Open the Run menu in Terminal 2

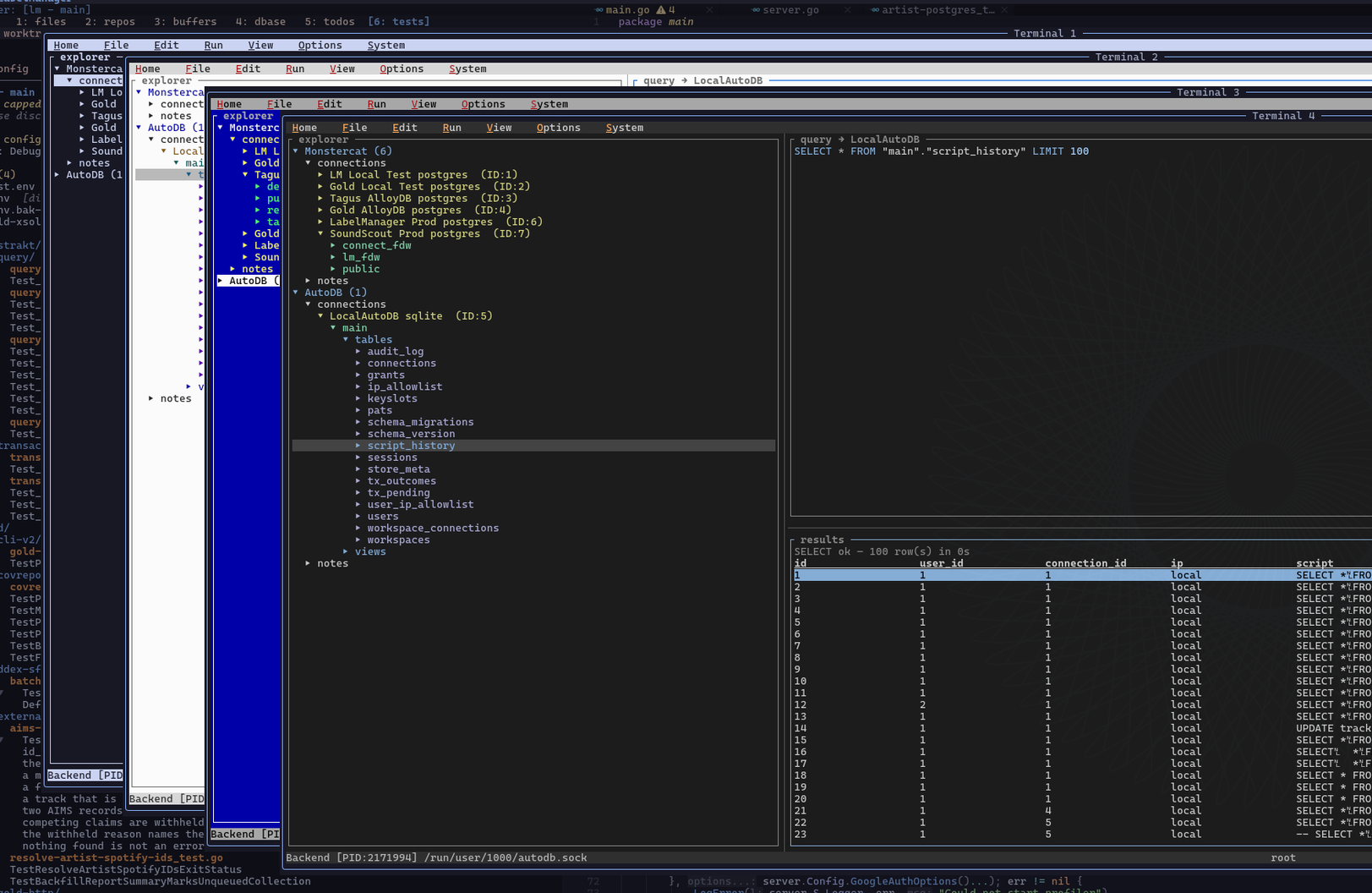pos(294,69)
